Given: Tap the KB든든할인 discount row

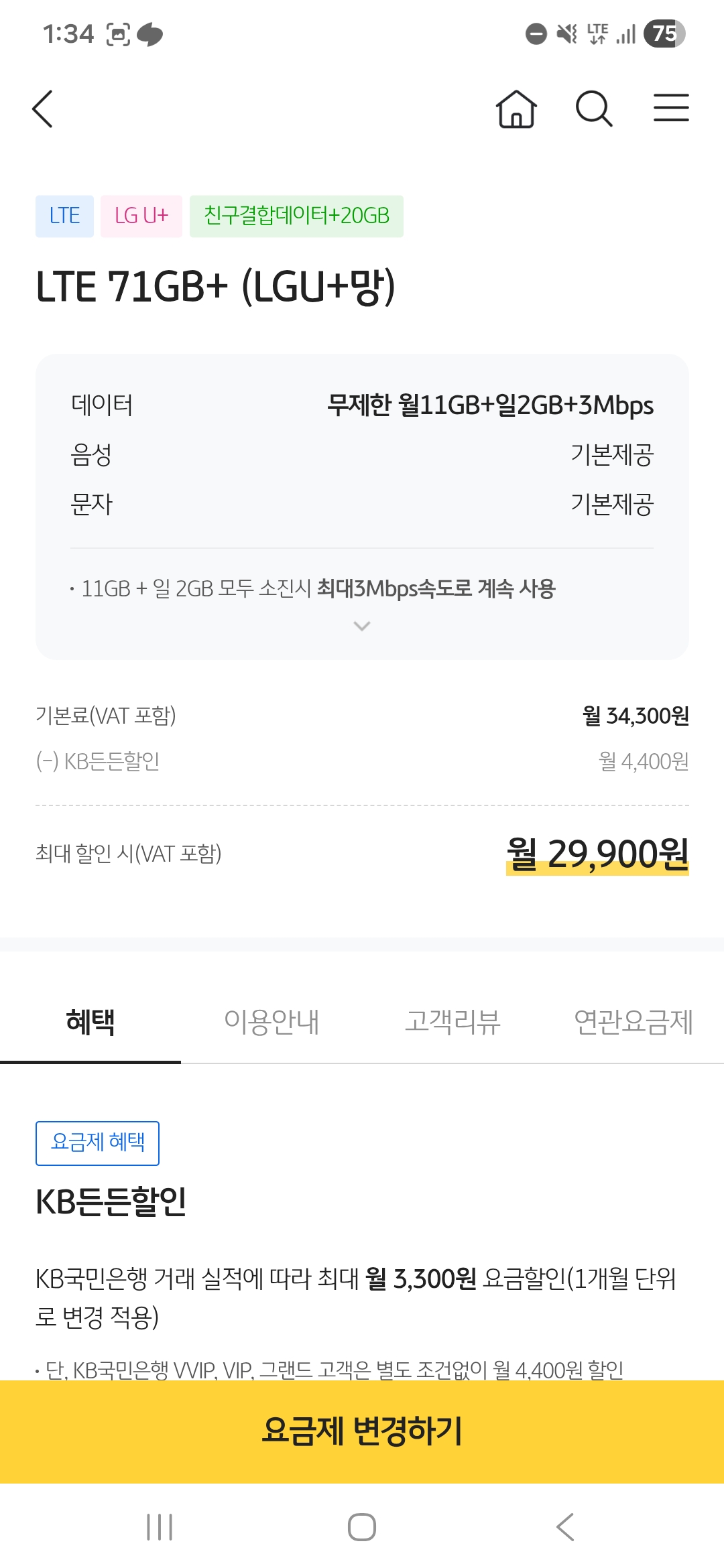Looking at the screenshot, I should [x=362, y=761].
